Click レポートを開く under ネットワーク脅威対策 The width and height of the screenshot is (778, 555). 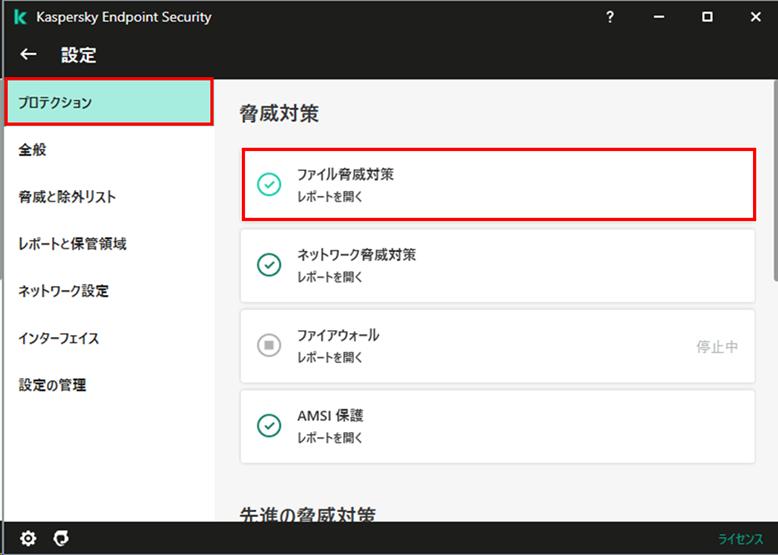pyautogui.click(x=330, y=277)
